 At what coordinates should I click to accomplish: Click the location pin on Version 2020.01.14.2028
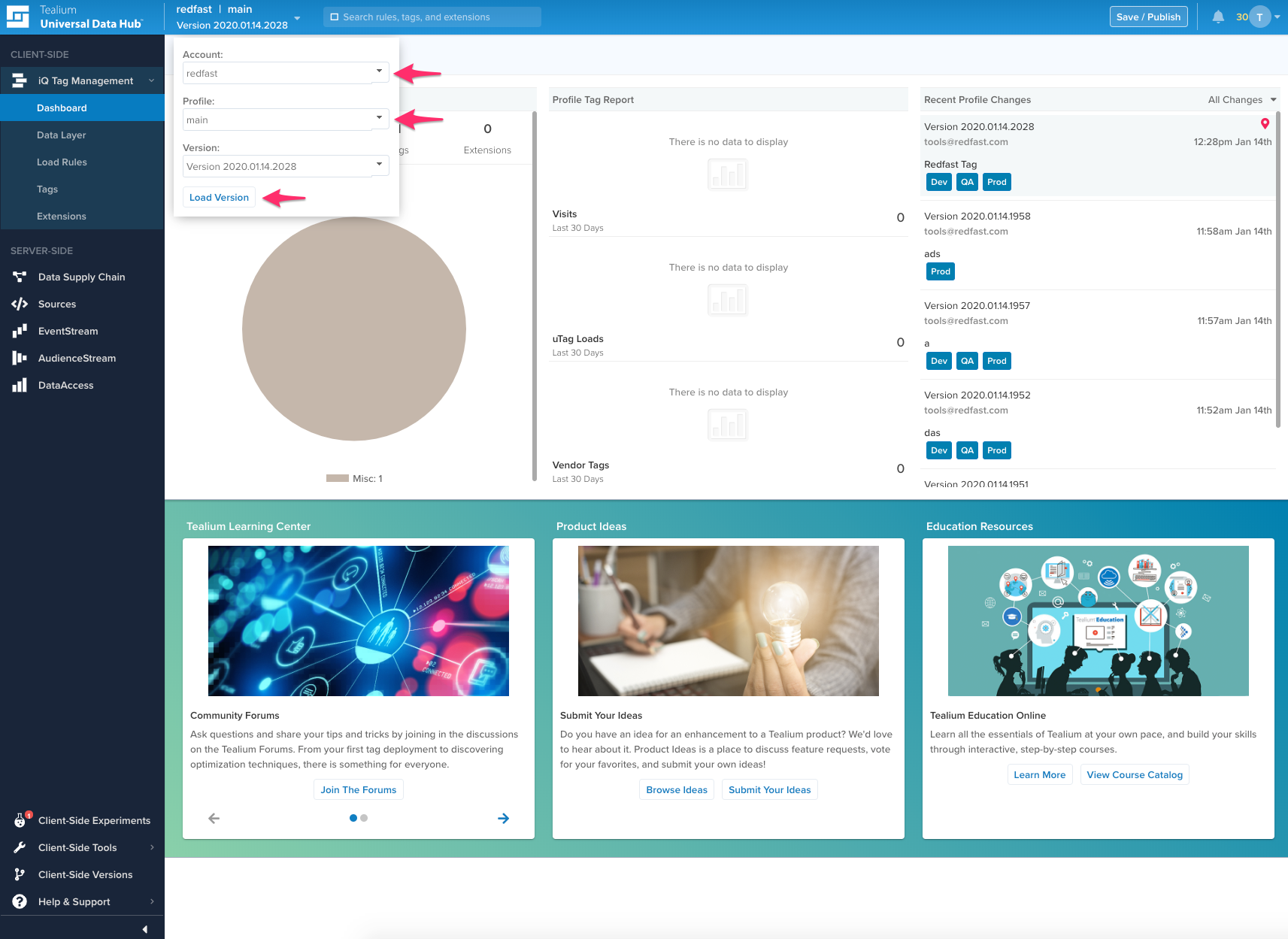(1265, 124)
